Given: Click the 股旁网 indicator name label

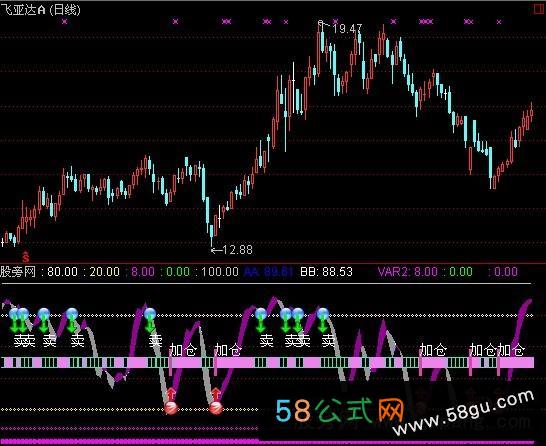Looking at the screenshot, I should pyautogui.click(x=18, y=272).
